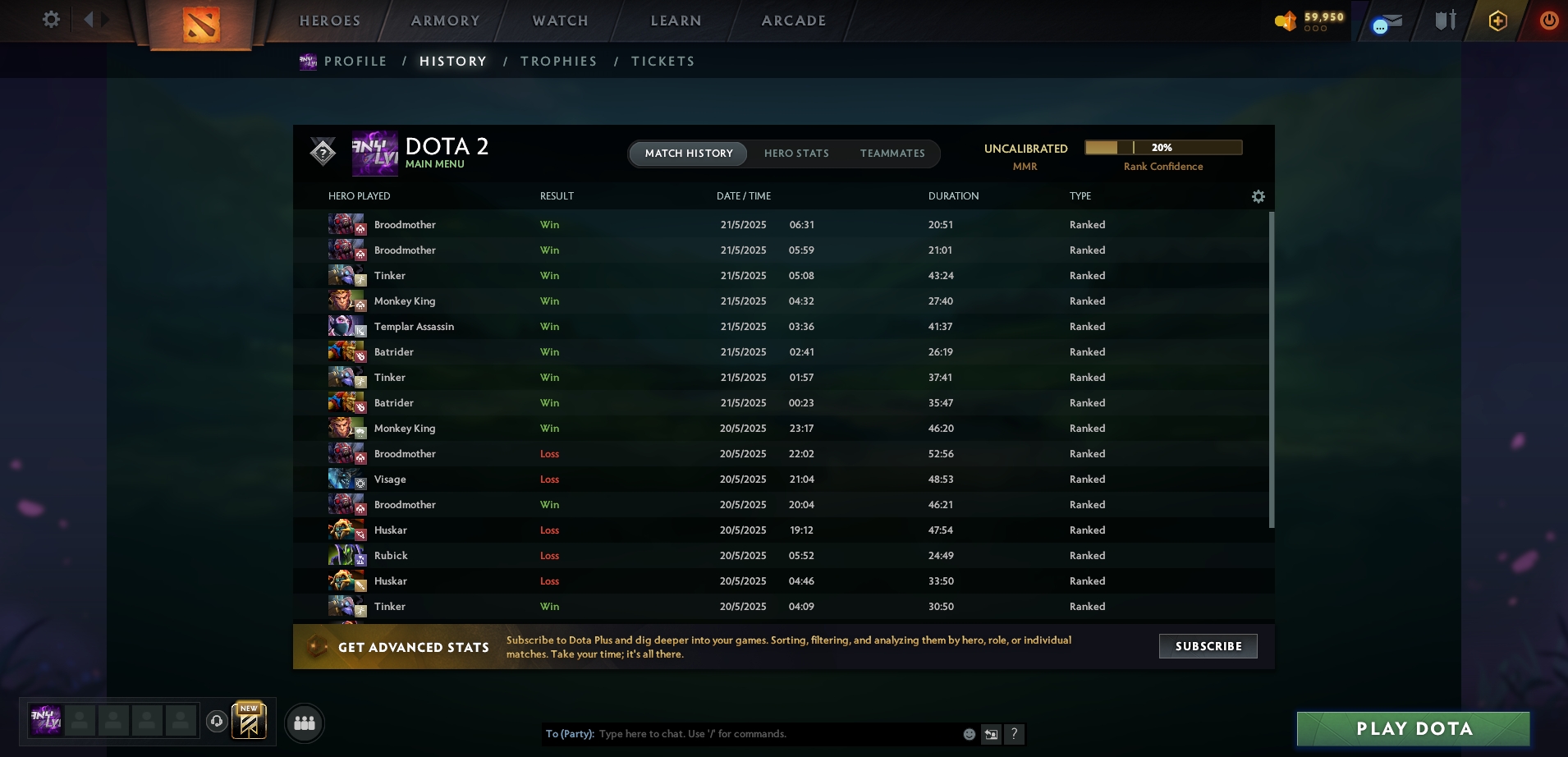Click the Dota 2 logo home button

pyautogui.click(x=201, y=25)
